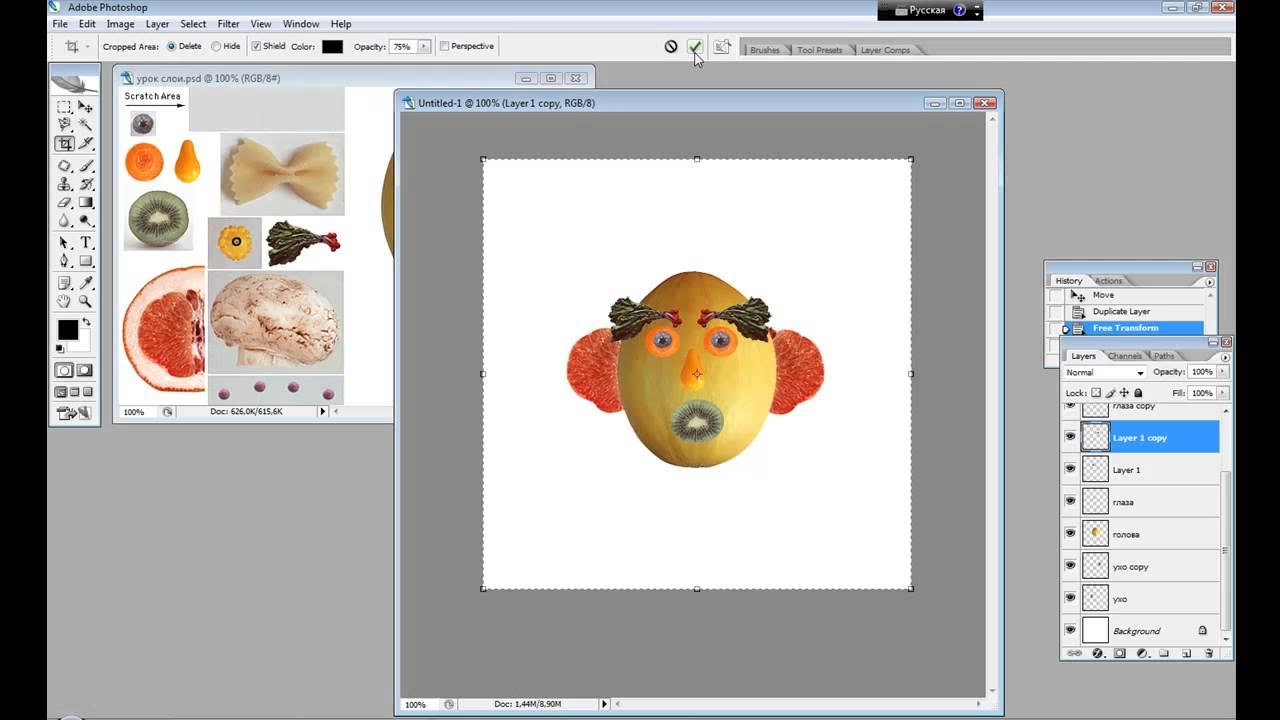Click the foreground color swatch in toolbox

click(67, 330)
